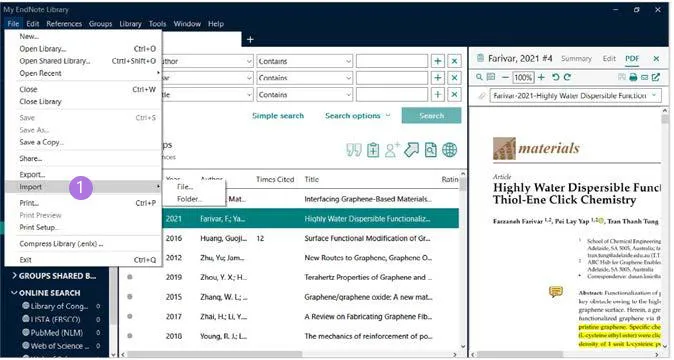The width and height of the screenshot is (674, 360).
Task: Select Export... in File menu
Action: [x=32, y=174]
